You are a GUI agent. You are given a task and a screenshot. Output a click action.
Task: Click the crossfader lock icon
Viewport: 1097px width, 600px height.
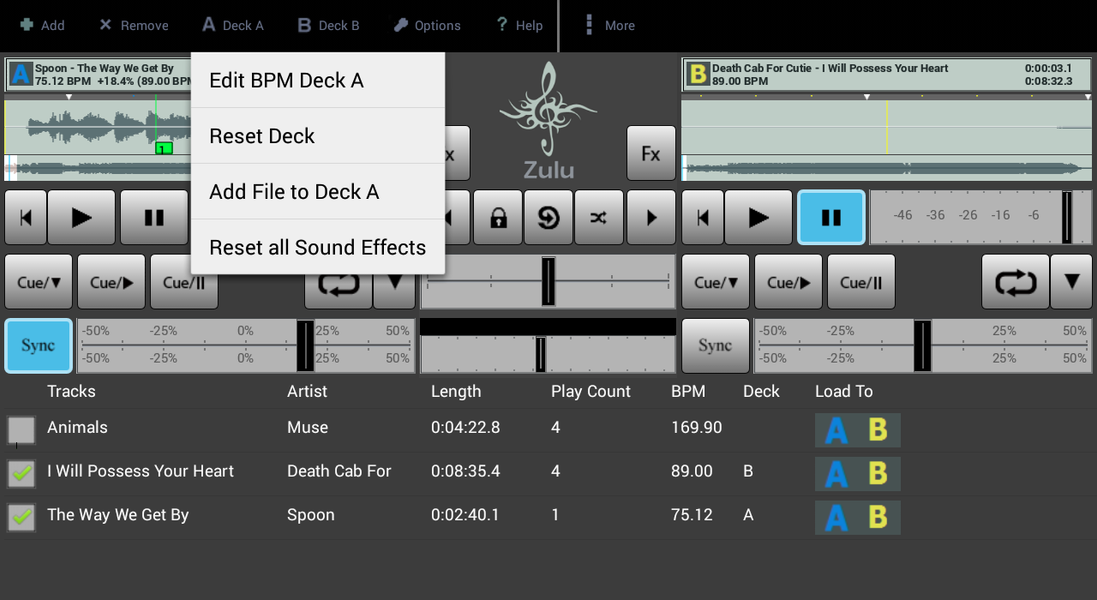[x=498, y=217]
